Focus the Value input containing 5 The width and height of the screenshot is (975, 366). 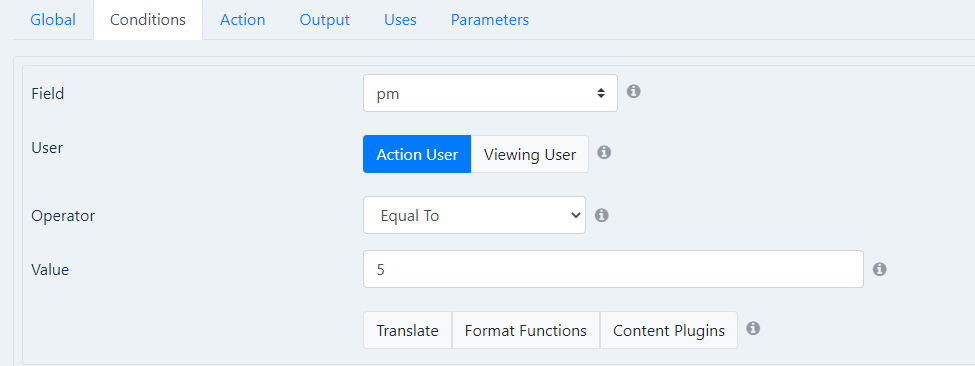pyautogui.click(x=613, y=269)
